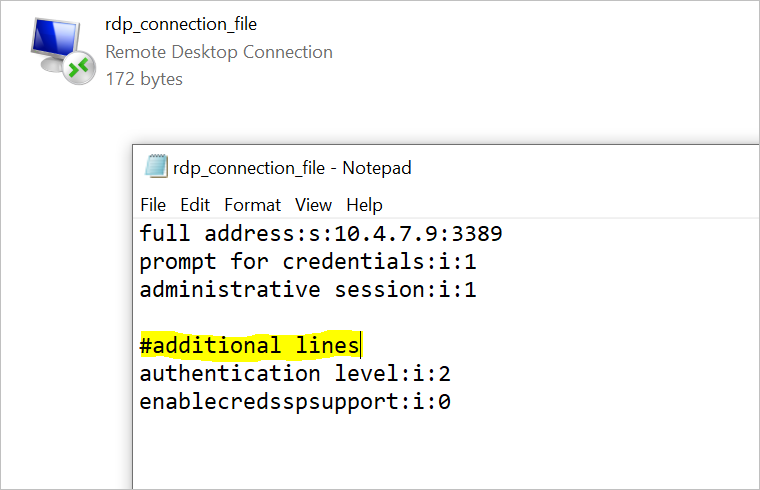Image resolution: width=760 pixels, height=490 pixels.
Task: Place cursor in enablecredsspsupport line
Action: [295, 402]
